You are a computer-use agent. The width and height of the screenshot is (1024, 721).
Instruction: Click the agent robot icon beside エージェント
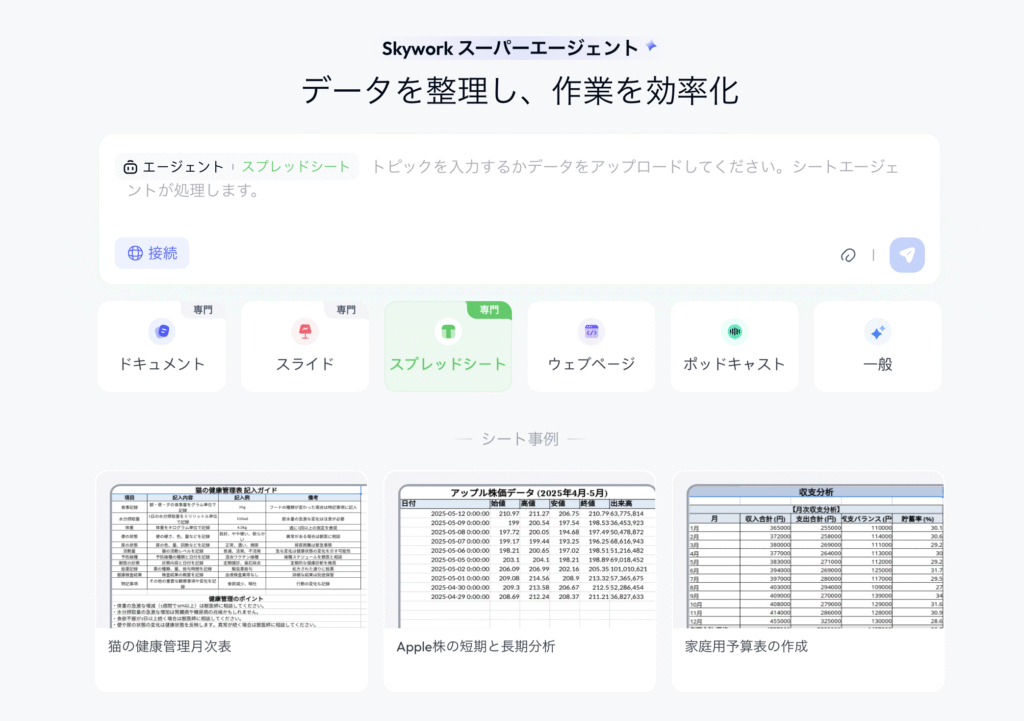click(130, 167)
